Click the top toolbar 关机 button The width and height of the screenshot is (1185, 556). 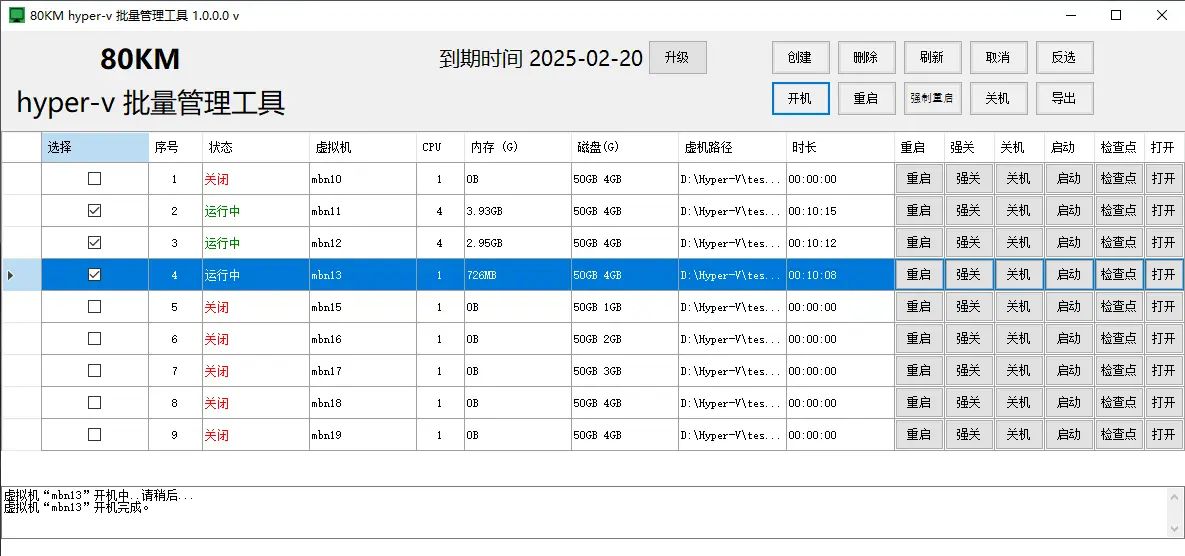pyautogui.click(x=998, y=98)
